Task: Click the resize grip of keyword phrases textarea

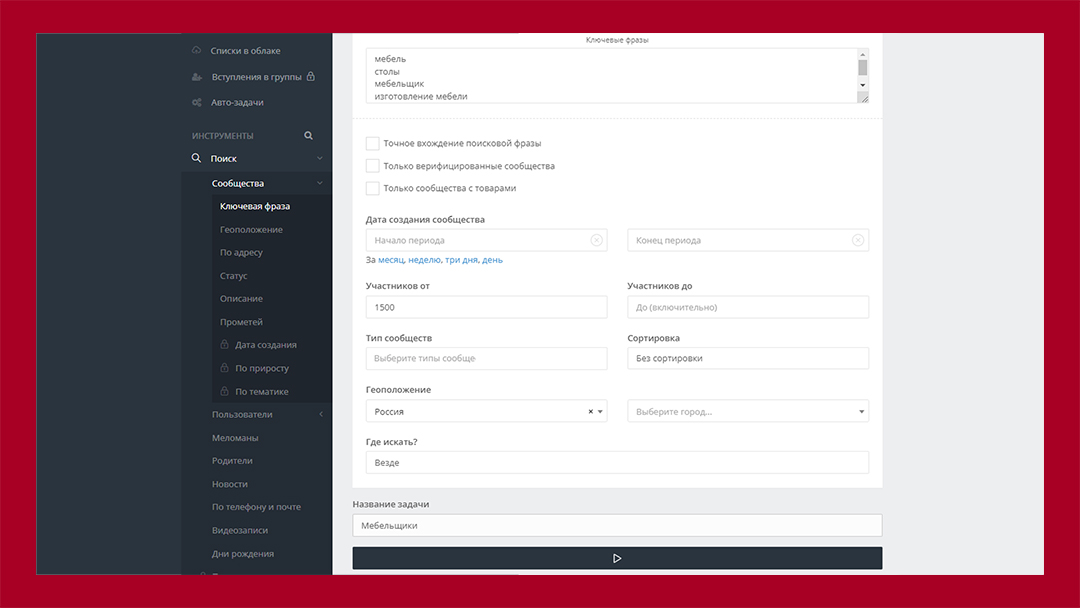Action: tap(864, 98)
